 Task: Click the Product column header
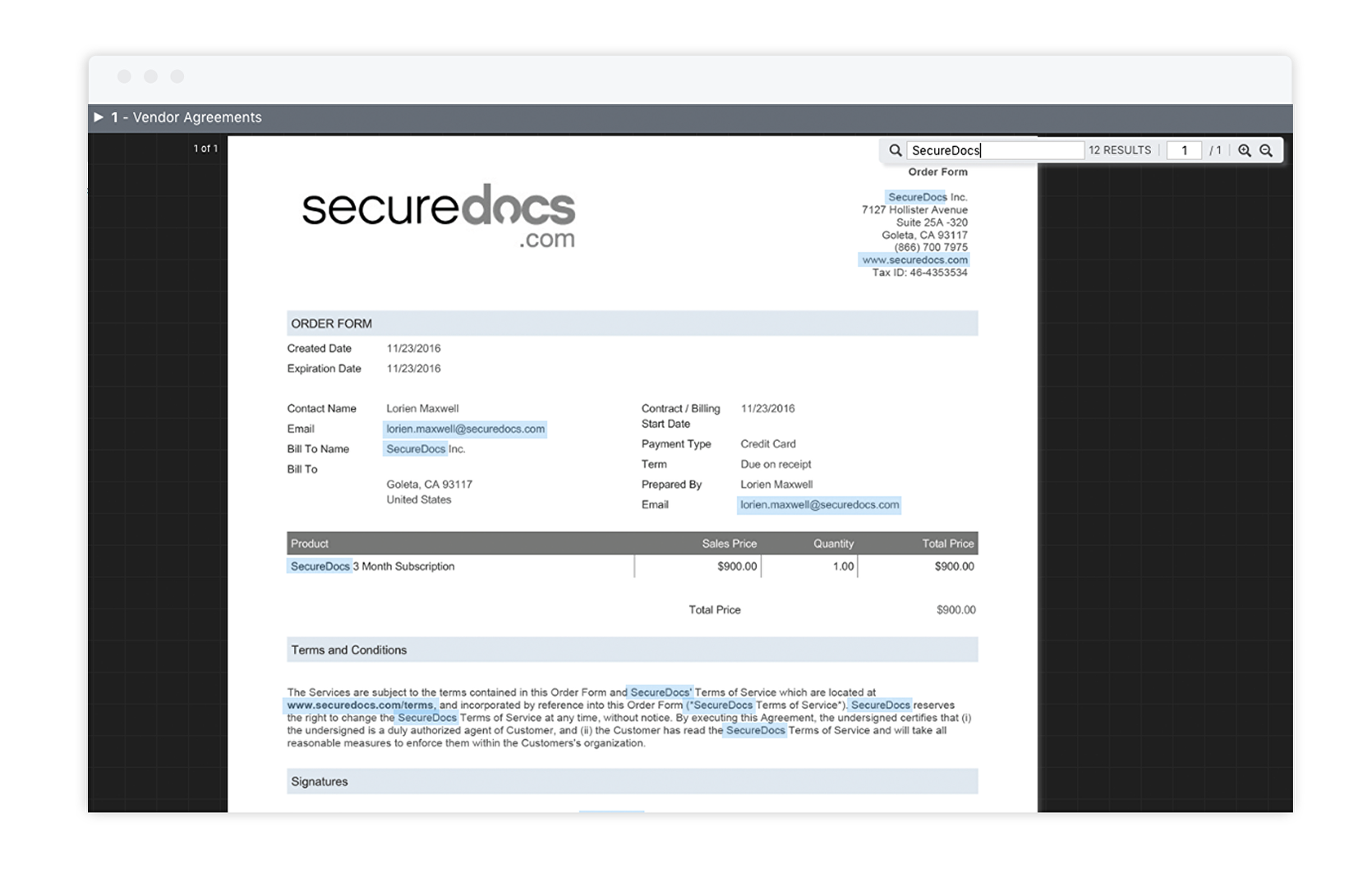pyautogui.click(x=309, y=544)
